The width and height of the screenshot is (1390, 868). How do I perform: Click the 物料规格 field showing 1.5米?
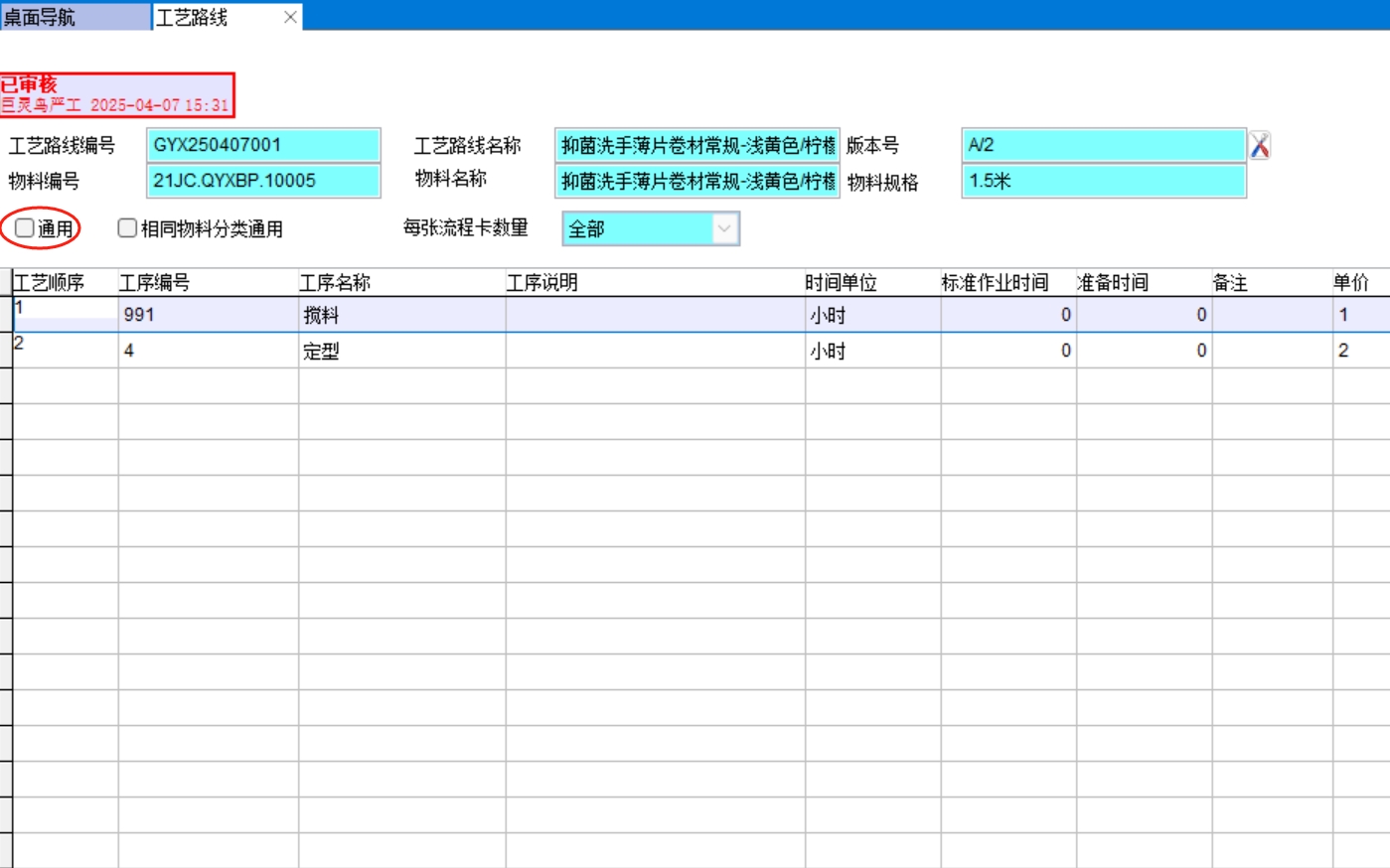tap(1103, 181)
